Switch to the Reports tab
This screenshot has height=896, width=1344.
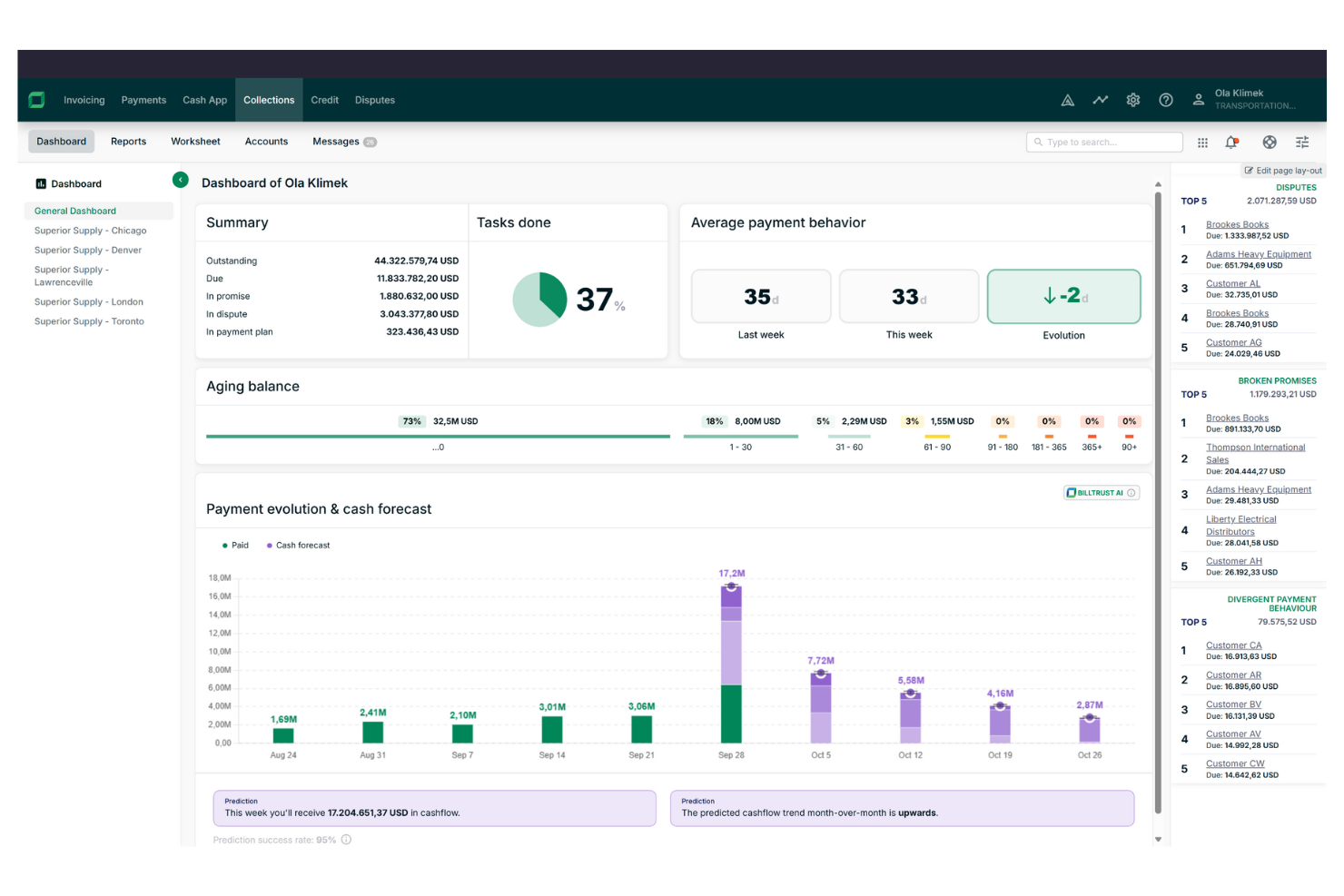point(128,142)
